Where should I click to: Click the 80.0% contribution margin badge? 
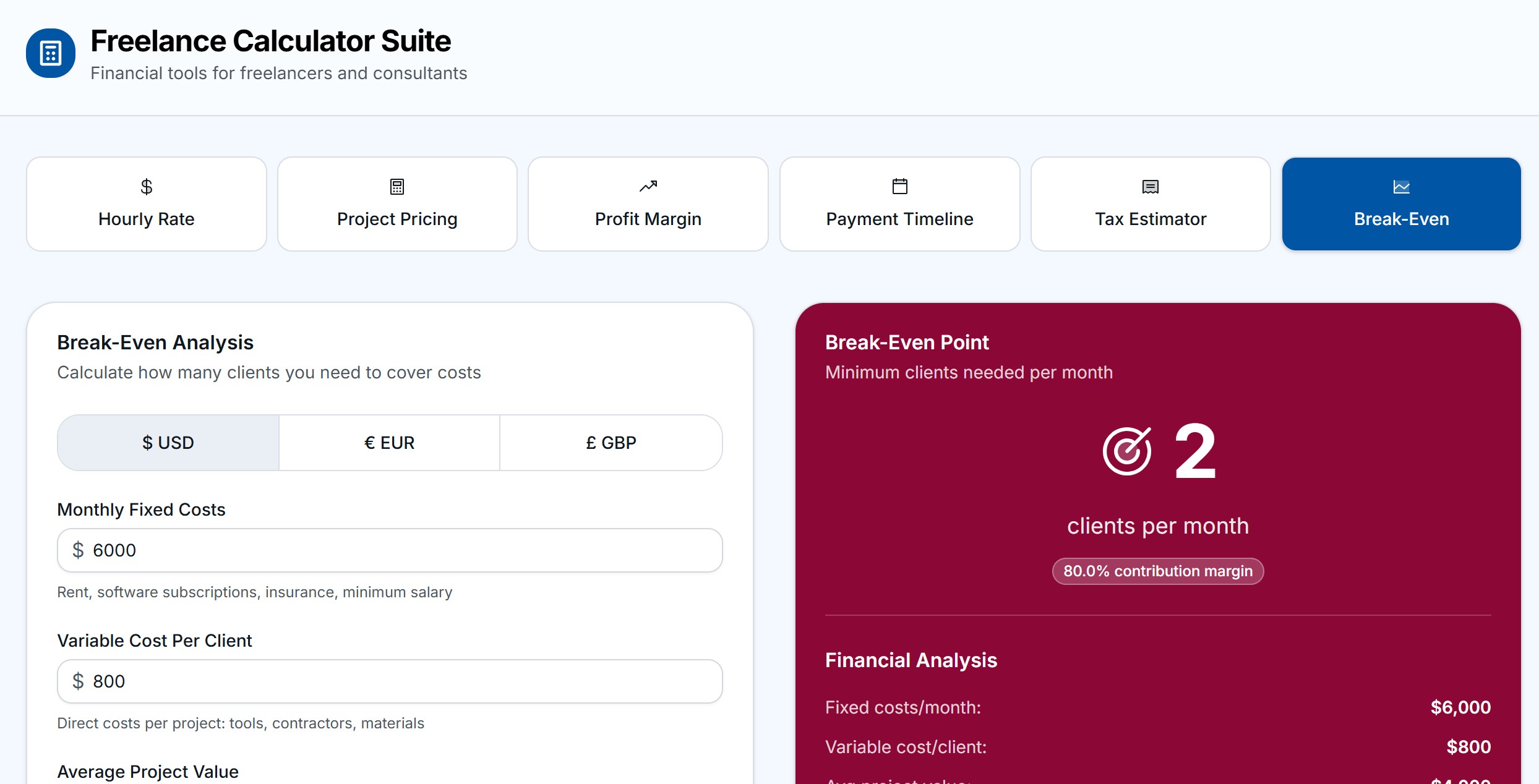tap(1158, 571)
